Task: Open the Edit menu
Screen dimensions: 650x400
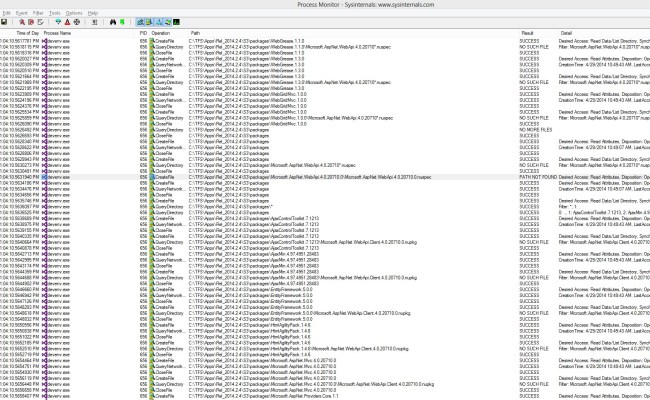Action: pyautogui.click(x=7, y=13)
